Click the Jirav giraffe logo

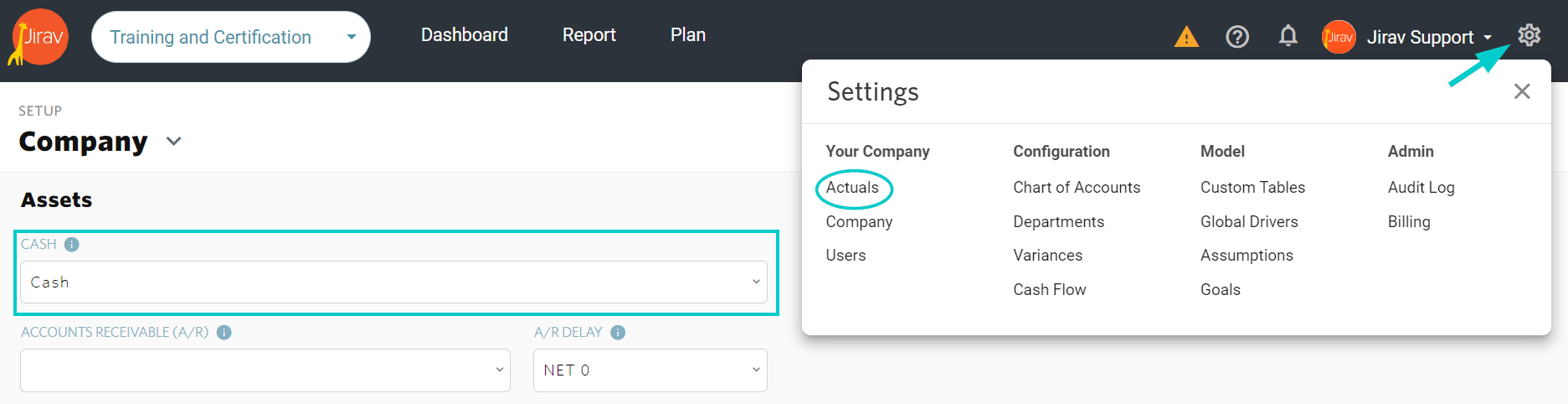pyautogui.click(x=39, y=37)
